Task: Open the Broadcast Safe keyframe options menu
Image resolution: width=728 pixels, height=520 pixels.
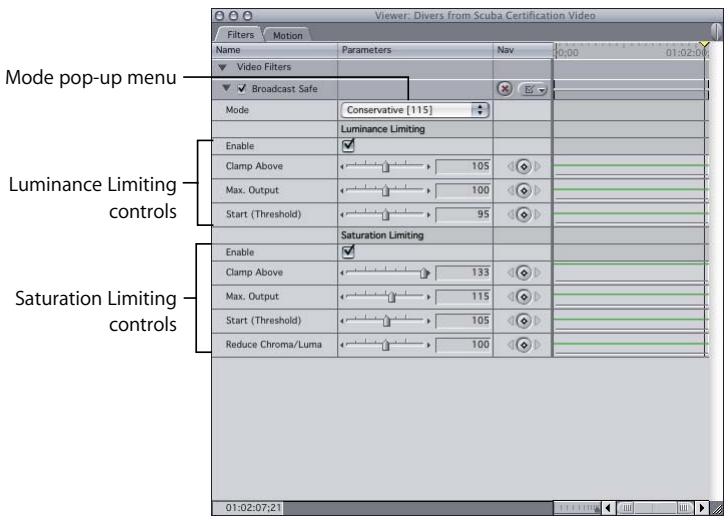Action: [533, 89]
